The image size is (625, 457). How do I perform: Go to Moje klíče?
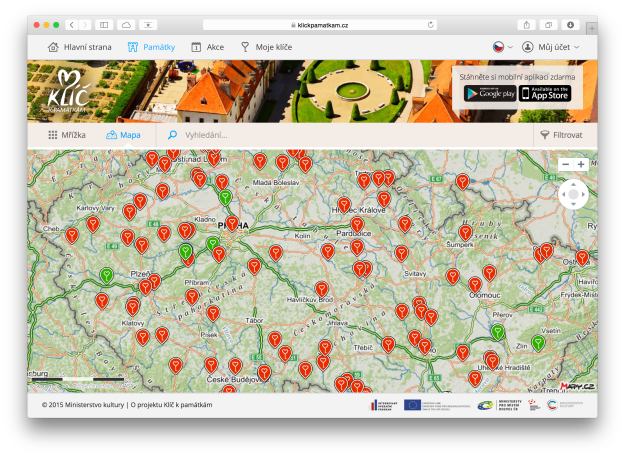point(266,47)
